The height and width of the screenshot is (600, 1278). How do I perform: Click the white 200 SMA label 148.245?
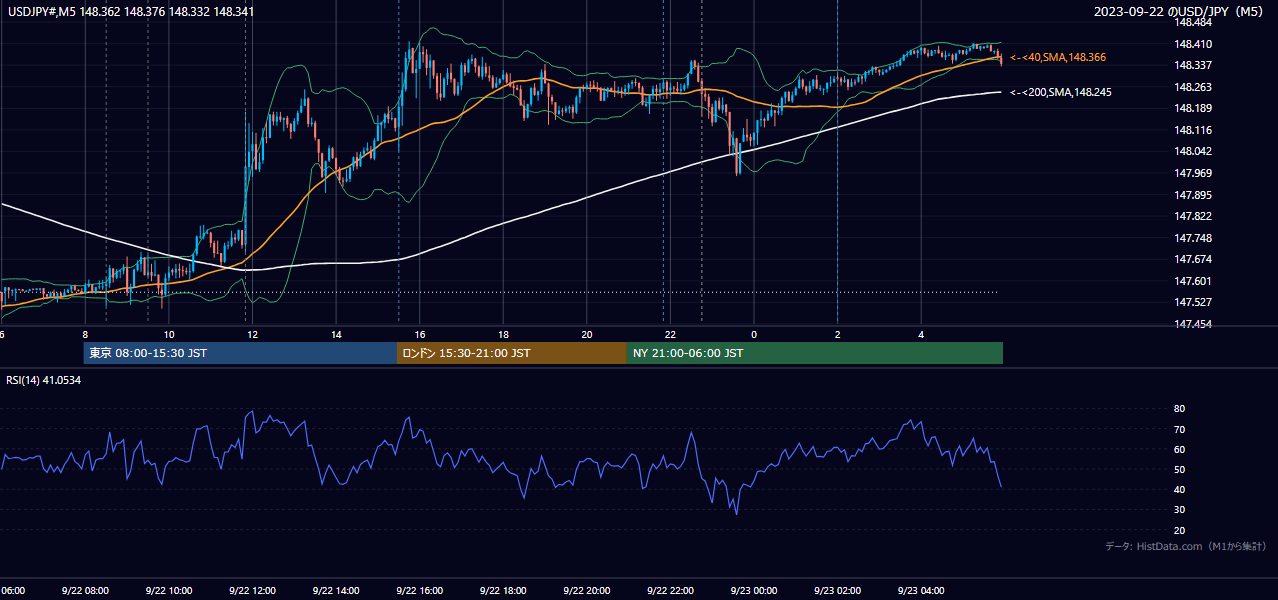click(1061, 92)
